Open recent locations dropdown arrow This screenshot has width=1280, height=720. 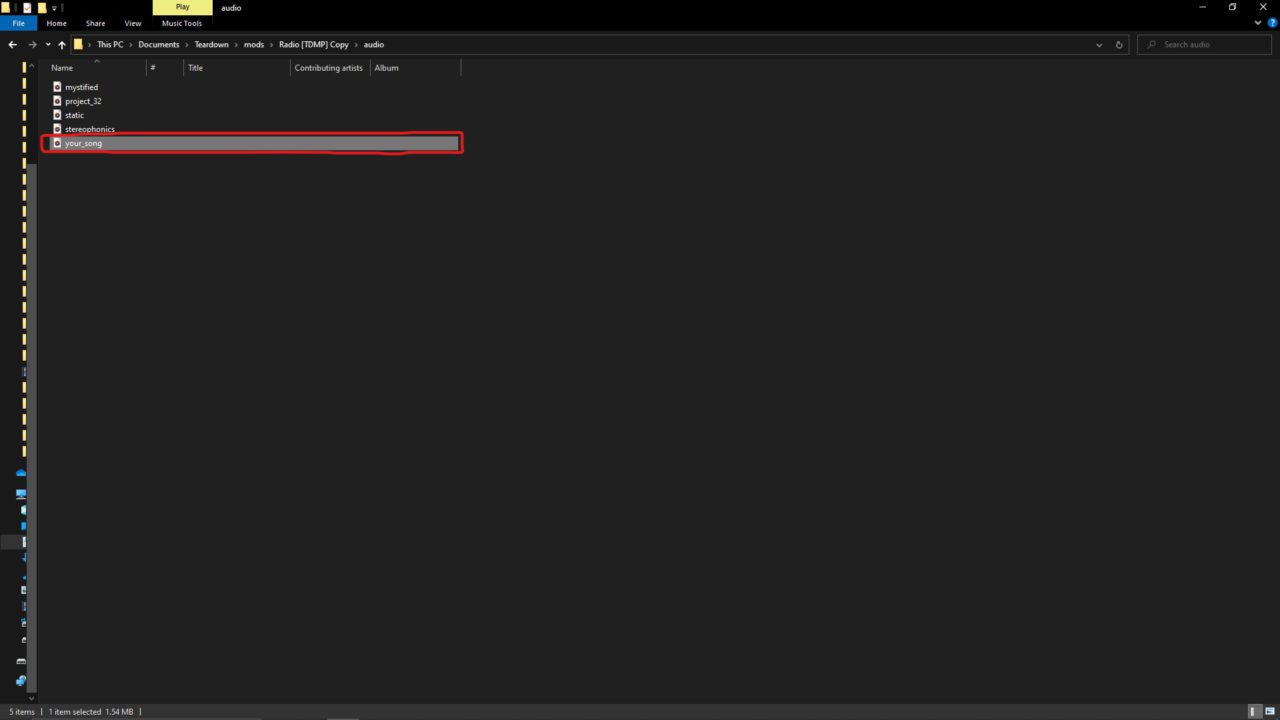click(x=48, y=45)
